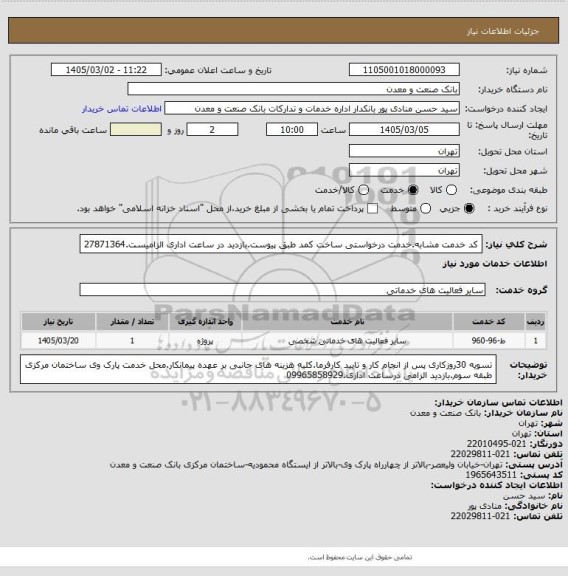The width and height of the screenshot is (568, 576).
Task: Click کد خدمت column header
Action: [x=489, y=321]
